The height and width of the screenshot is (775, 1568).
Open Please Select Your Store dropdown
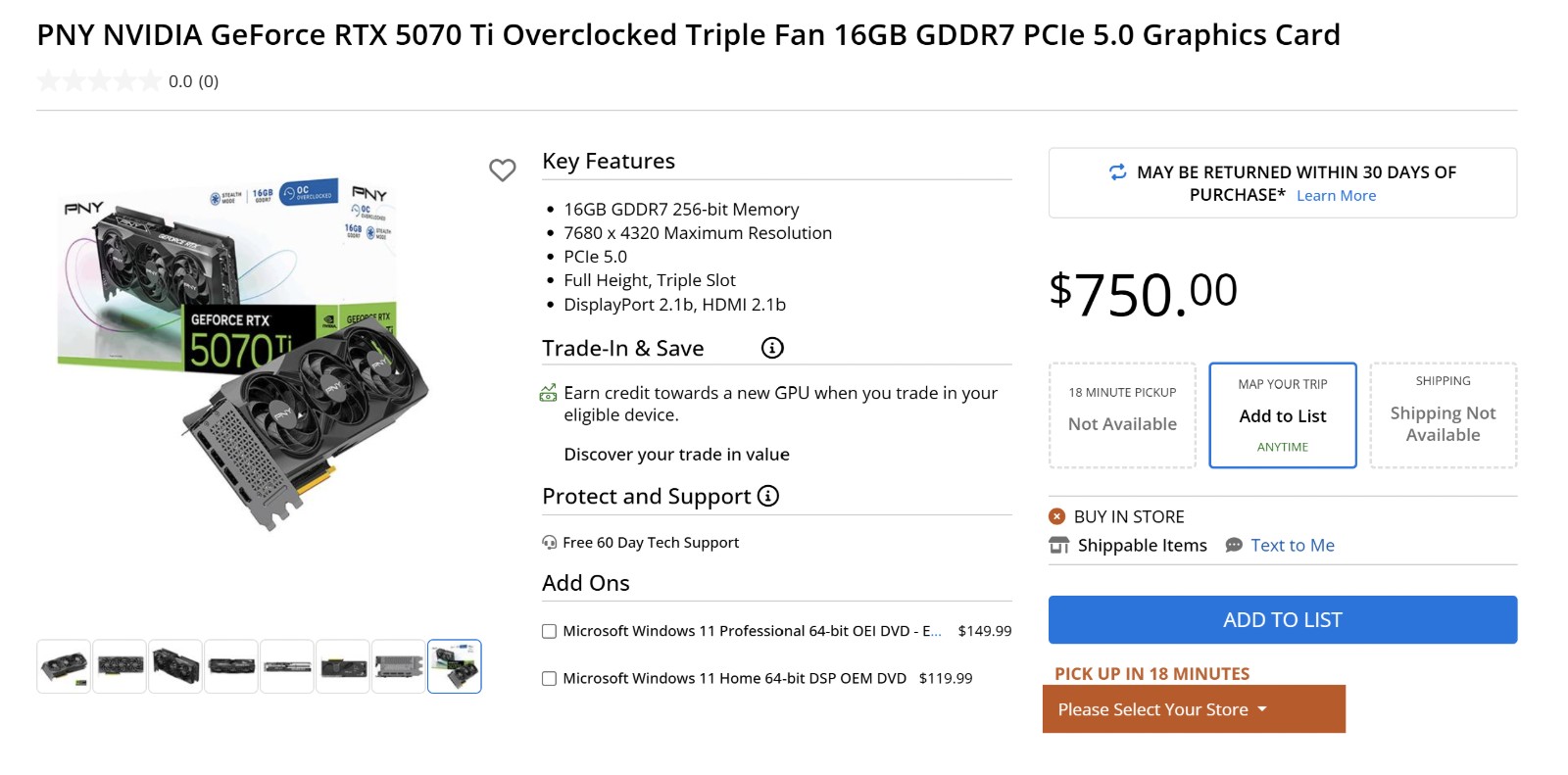tap(1194, 709)
